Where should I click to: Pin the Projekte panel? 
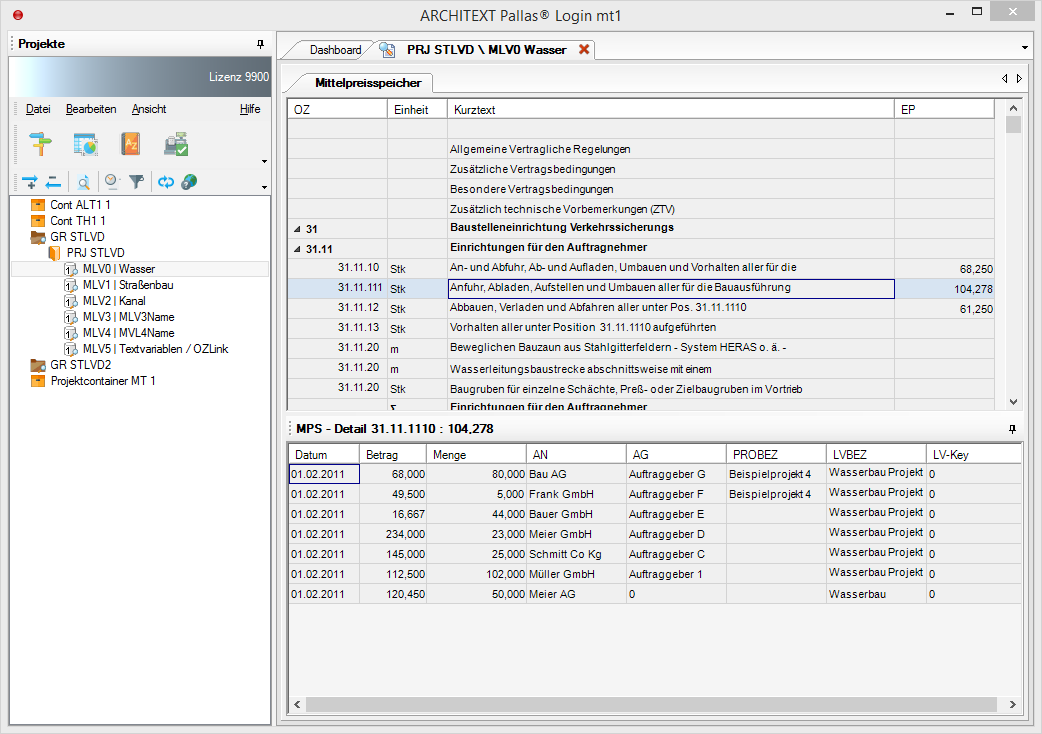260,44
